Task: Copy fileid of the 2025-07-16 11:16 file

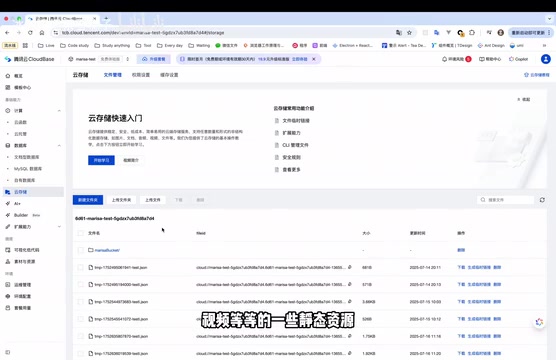Action: (350, 336)
